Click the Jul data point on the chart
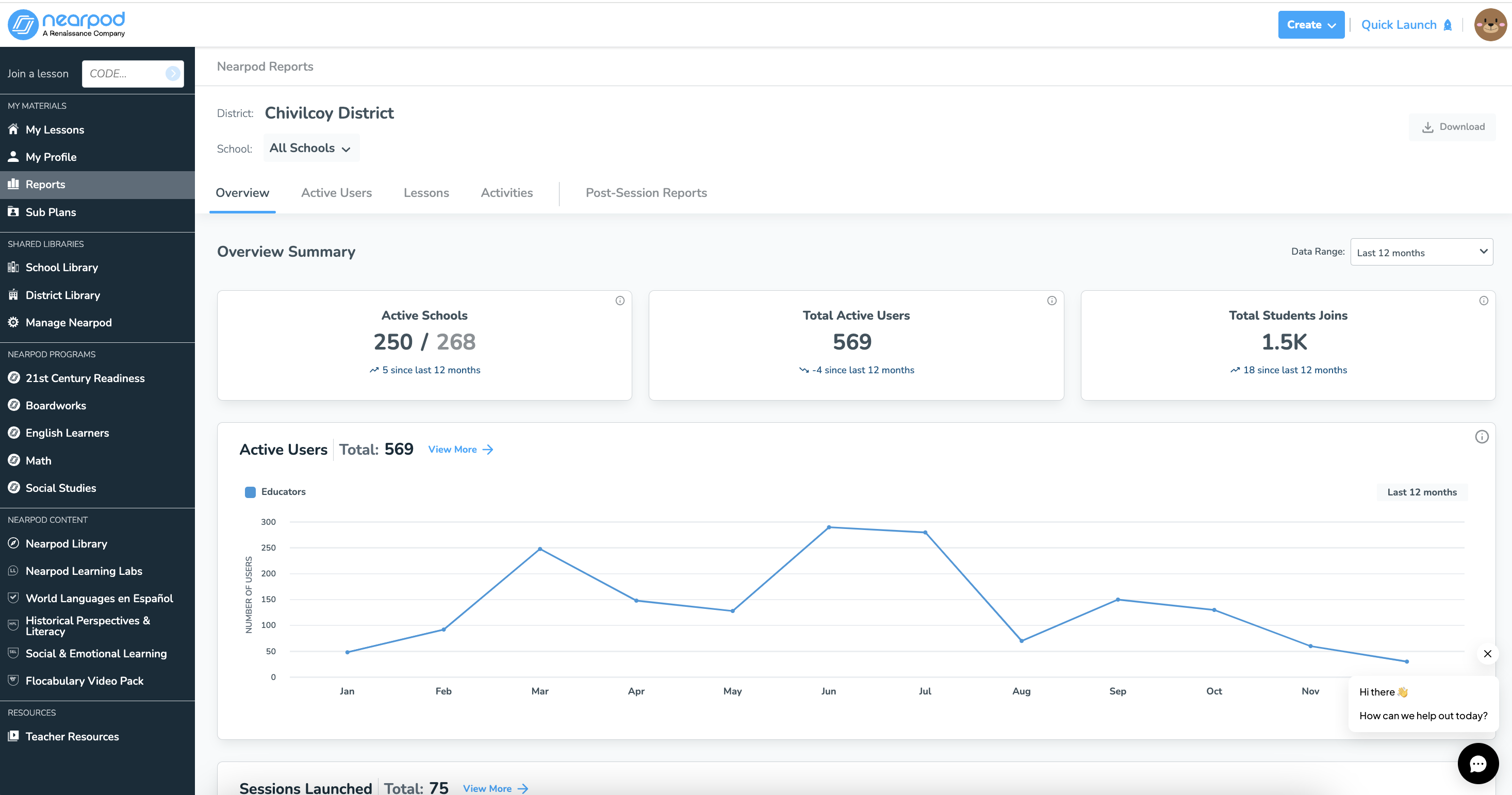This screenshot has height=795, width=1512. 925,533
